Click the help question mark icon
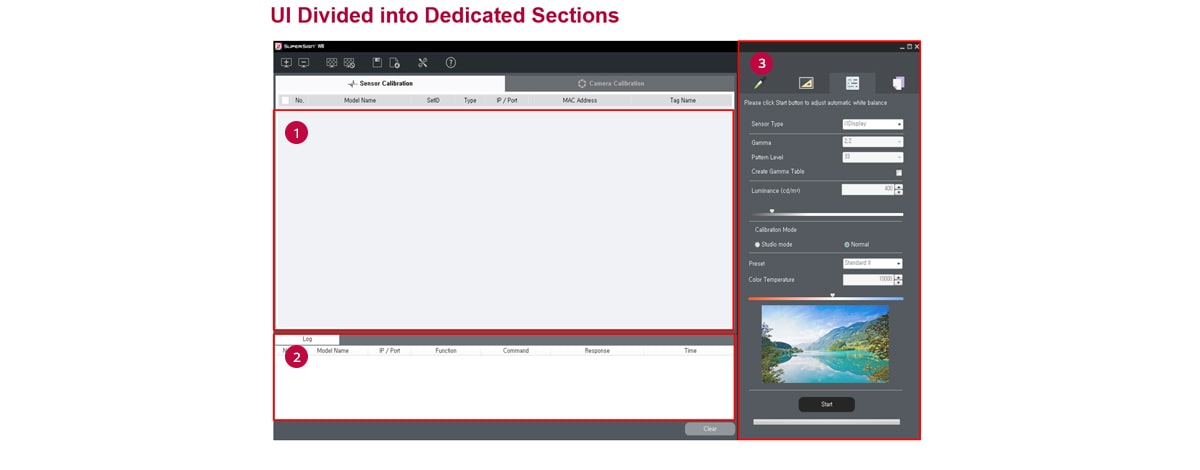 click(x=451, y=63)
